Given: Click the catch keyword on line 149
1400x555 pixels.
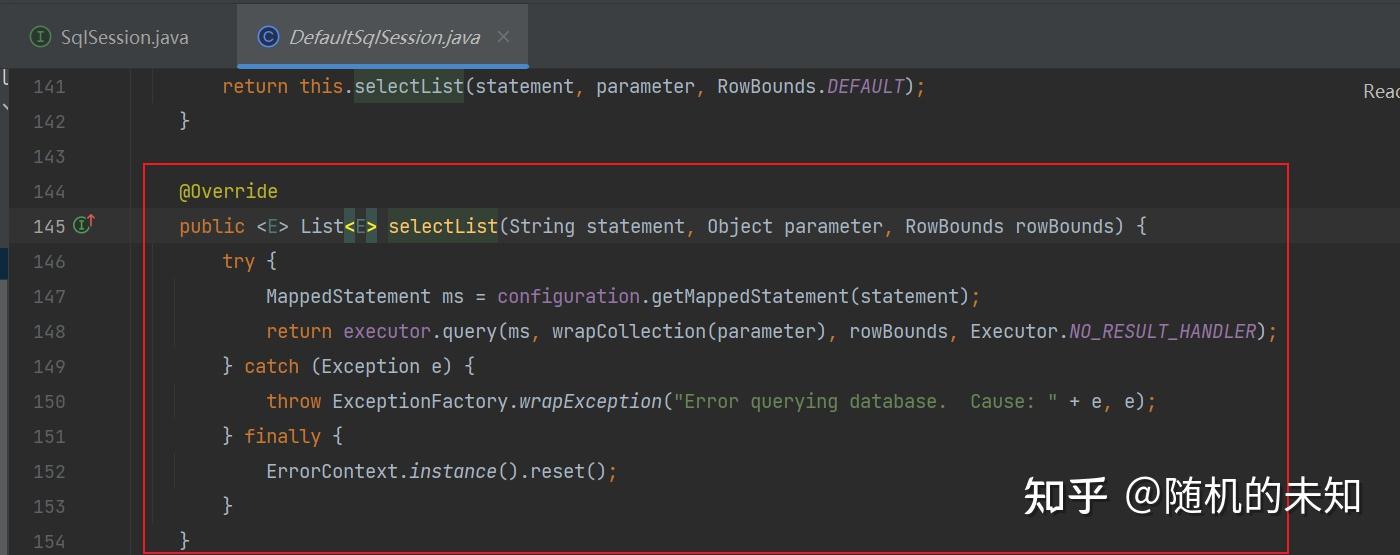Looking at the screenshot, I should pyautogui.click(x=271, y=366).
